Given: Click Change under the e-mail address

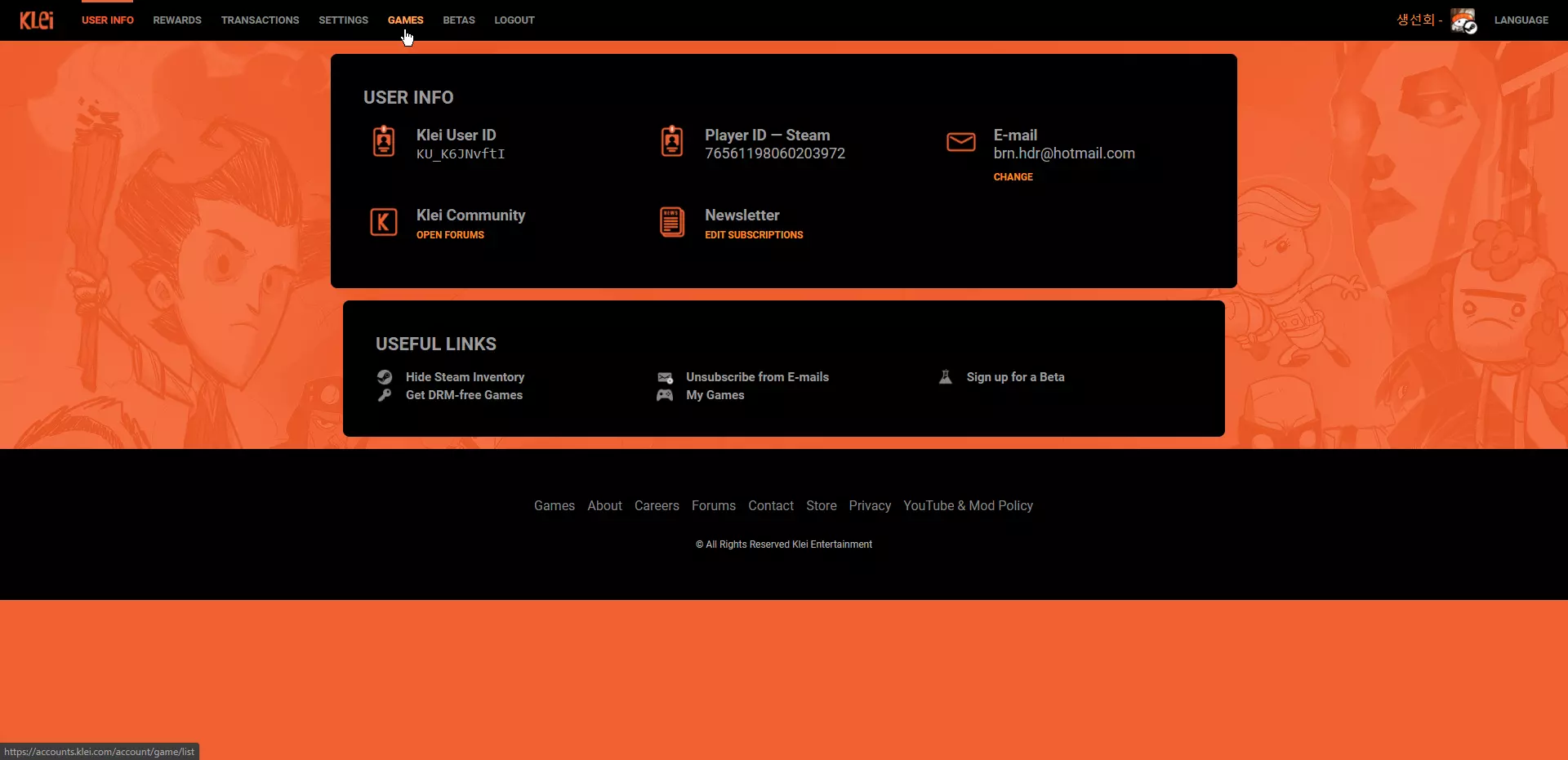Looking at the screenshot, I should point(1013,177).
